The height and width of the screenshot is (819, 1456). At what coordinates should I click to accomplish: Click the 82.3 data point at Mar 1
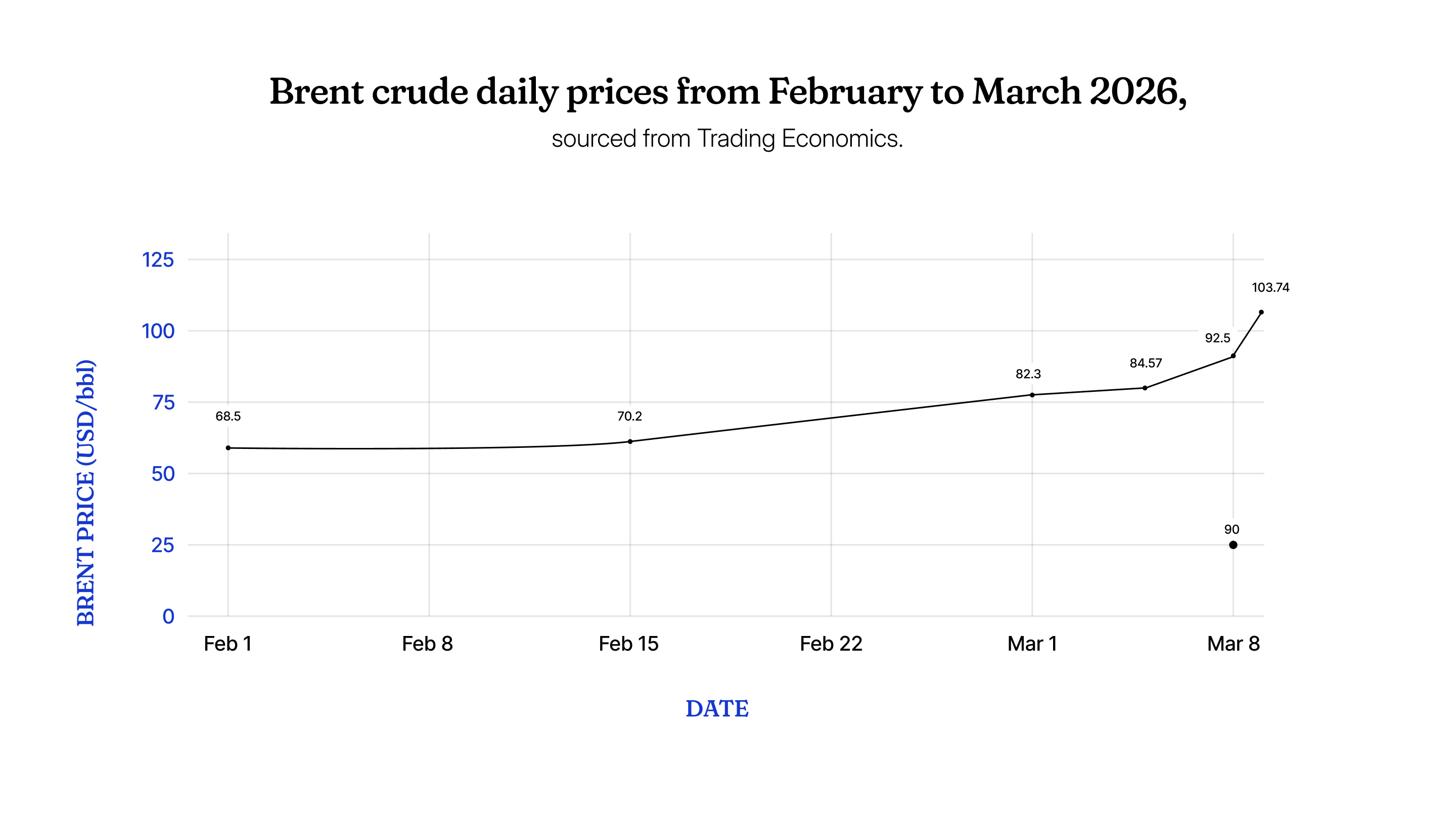point(1032,395)
